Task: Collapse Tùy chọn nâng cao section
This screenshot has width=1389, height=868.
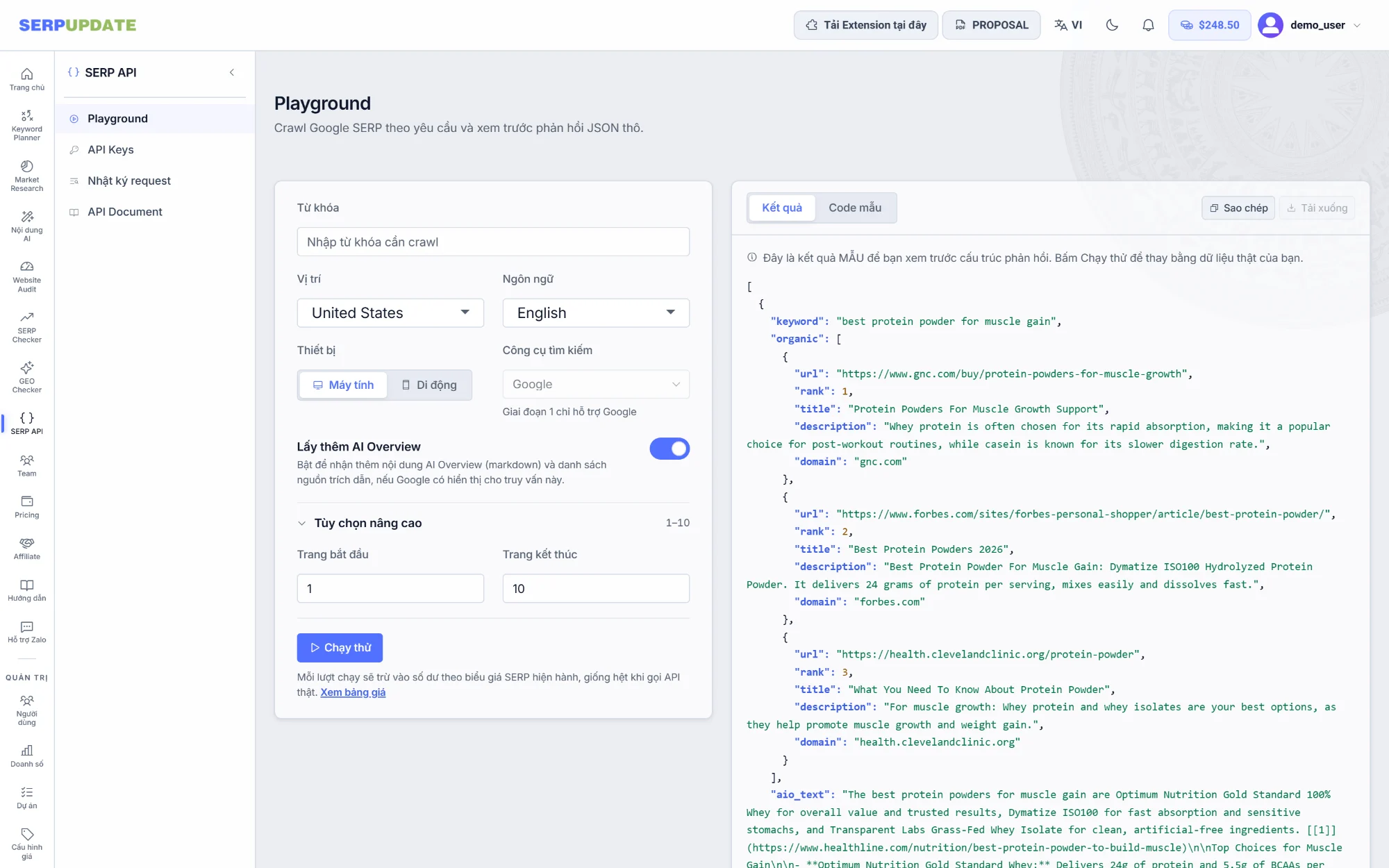Action: point(493,523)
